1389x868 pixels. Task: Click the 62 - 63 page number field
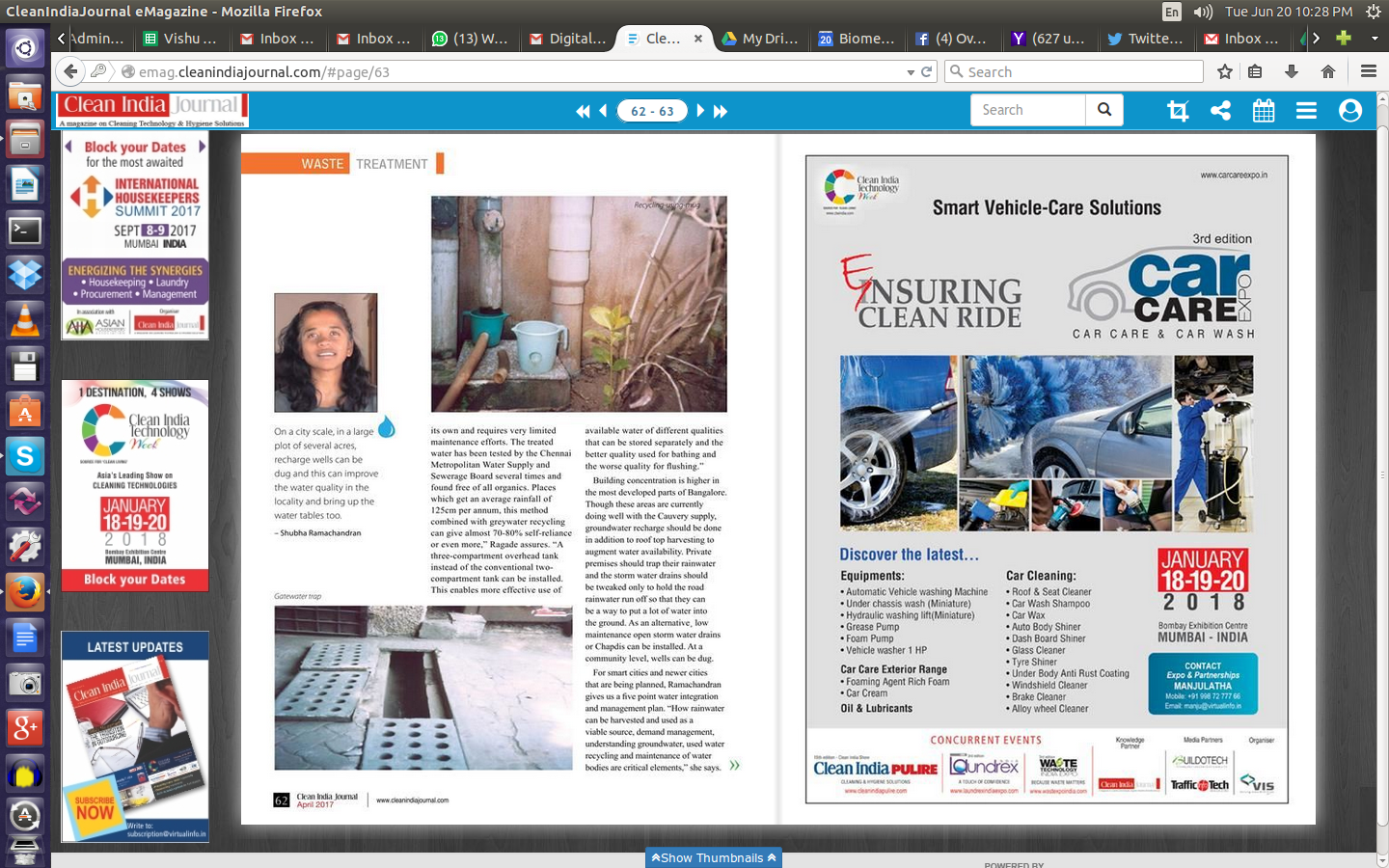[x=652, y=111]
